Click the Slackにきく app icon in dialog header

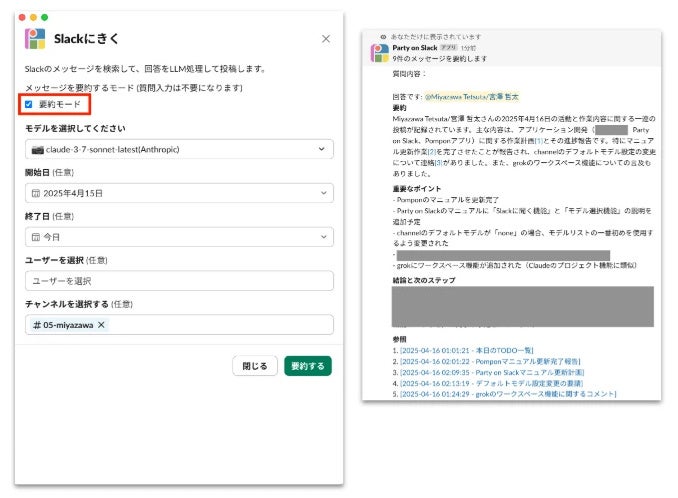(x=36, y=39)
